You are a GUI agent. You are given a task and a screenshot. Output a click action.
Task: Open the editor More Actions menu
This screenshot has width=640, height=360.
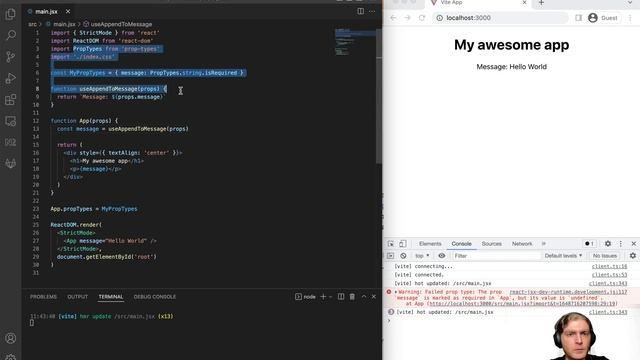(372, 11)
